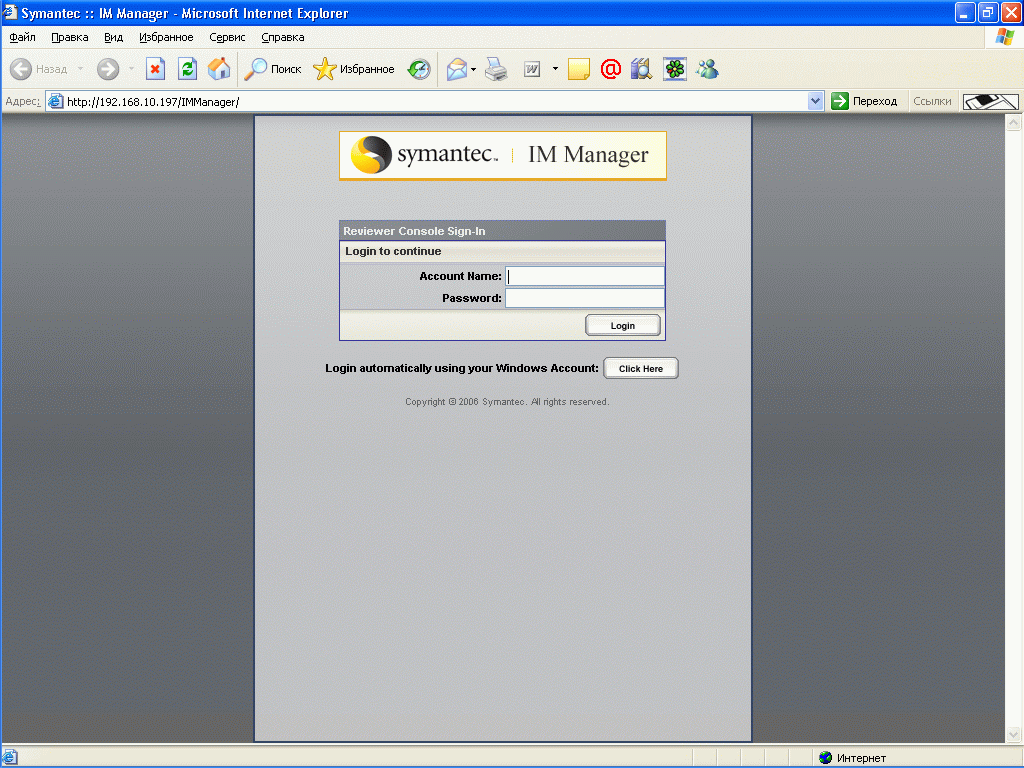Click the Login button

622,325
